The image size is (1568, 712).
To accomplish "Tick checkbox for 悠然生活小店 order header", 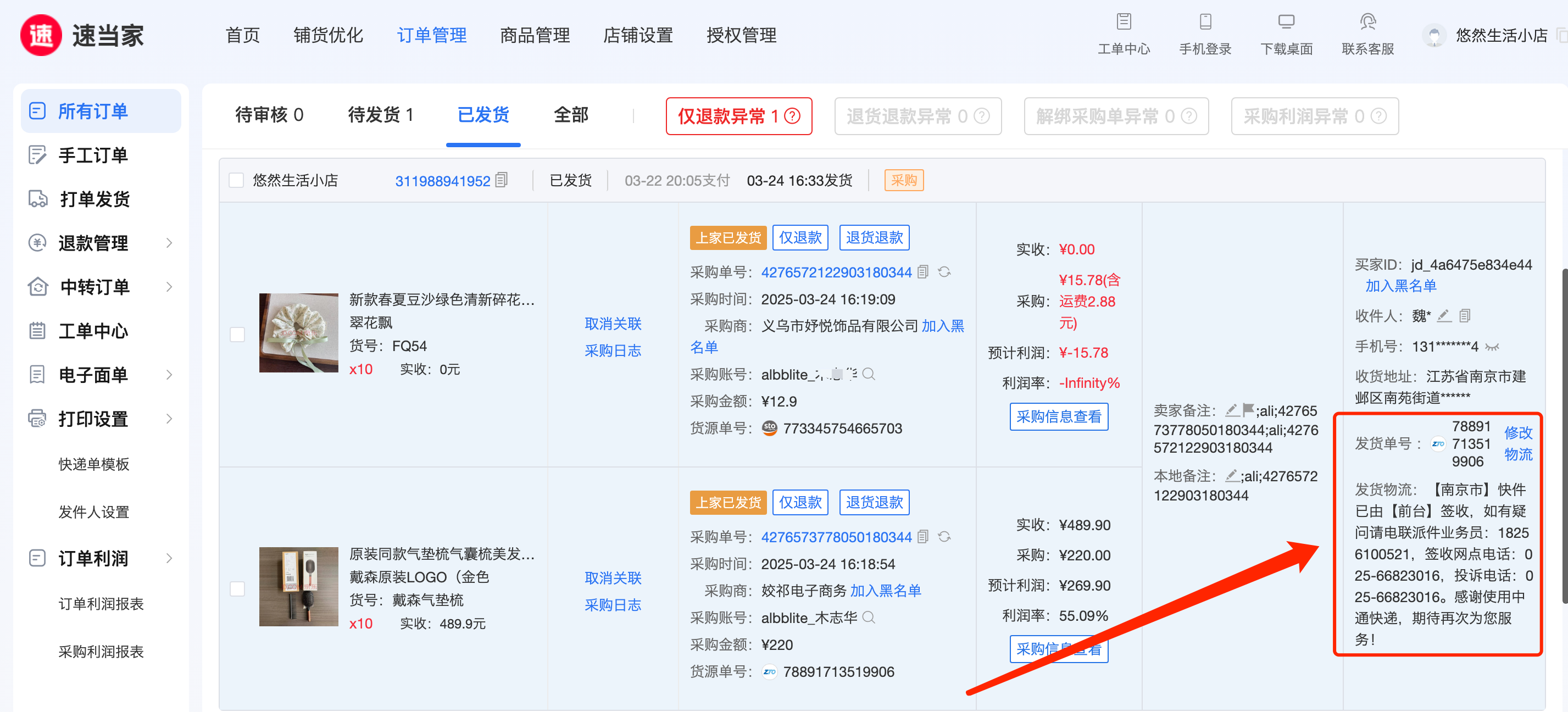I will [x=236, y=180].
